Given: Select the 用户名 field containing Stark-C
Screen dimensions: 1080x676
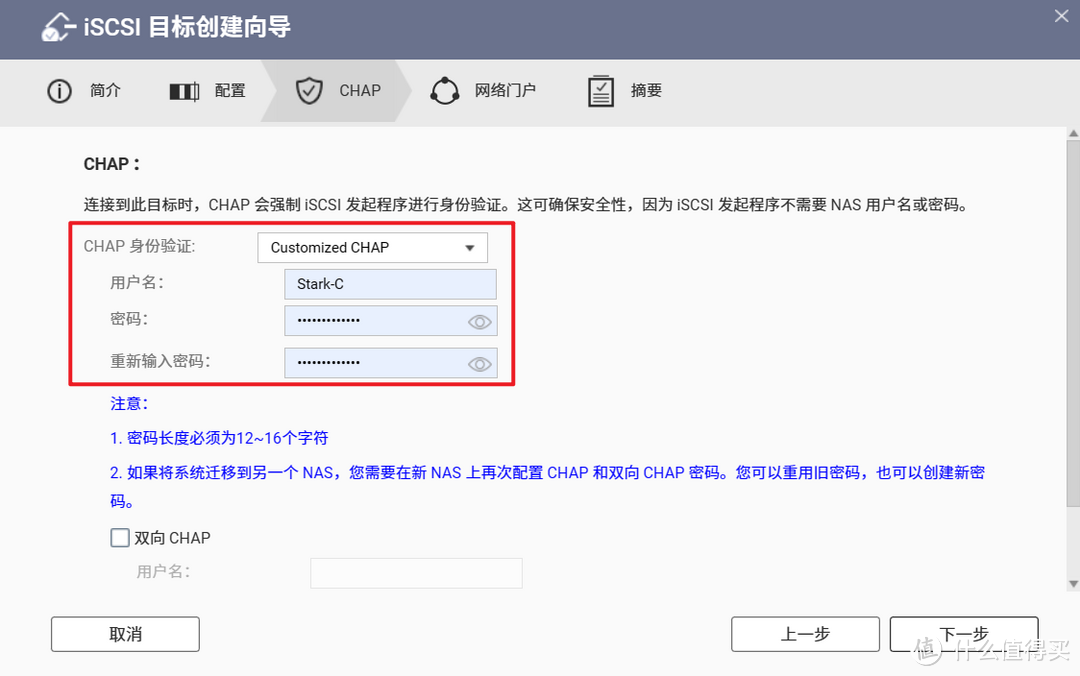Looking at the screenshot, I should pyautogui.click(x=390, y=284).
